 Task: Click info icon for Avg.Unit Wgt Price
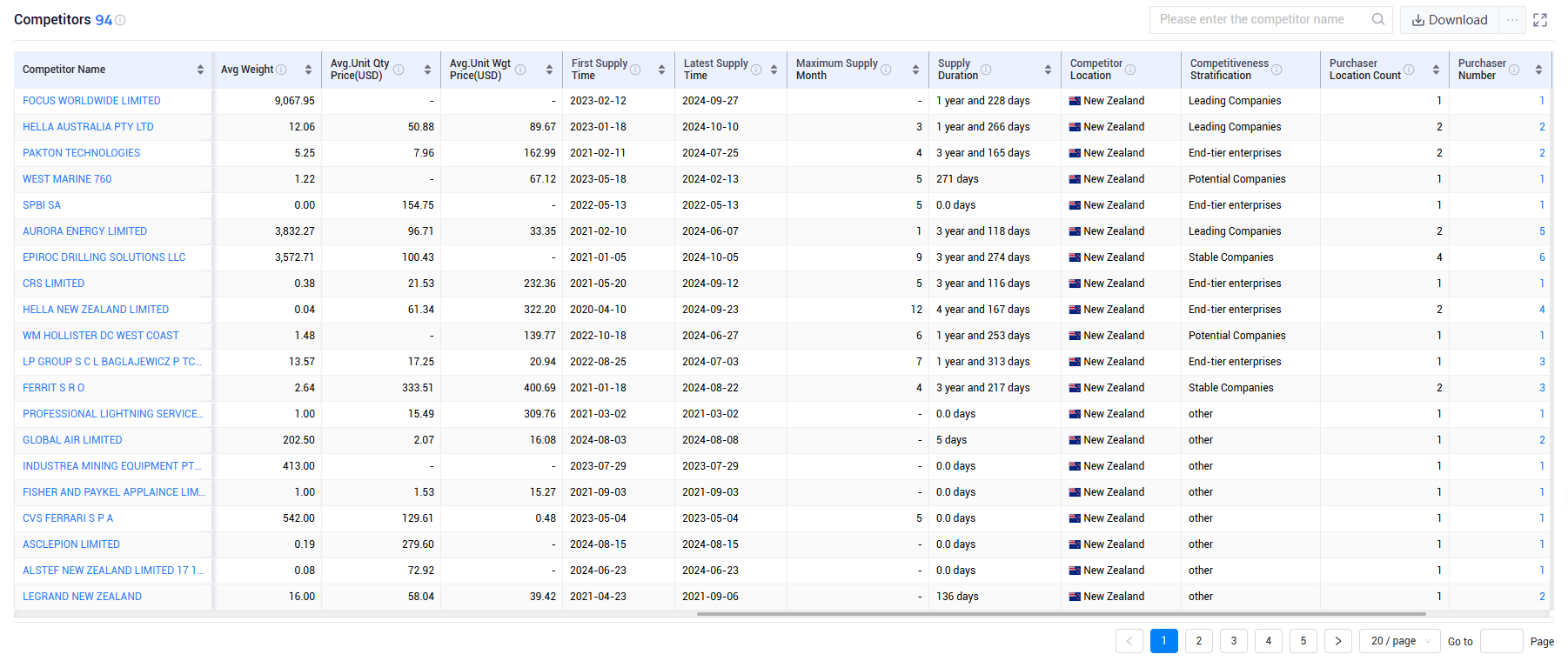520,70
